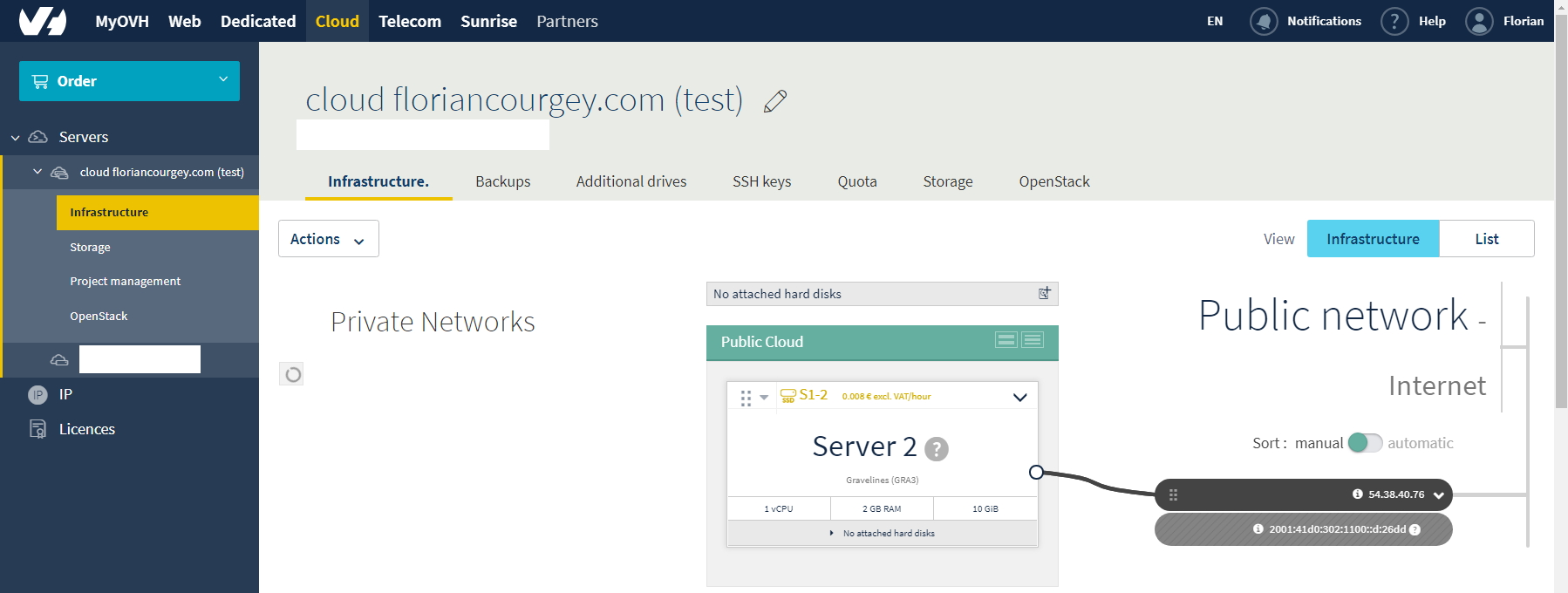Click the Help question mark icon

pyautogui.click(x=1394, y=21)
